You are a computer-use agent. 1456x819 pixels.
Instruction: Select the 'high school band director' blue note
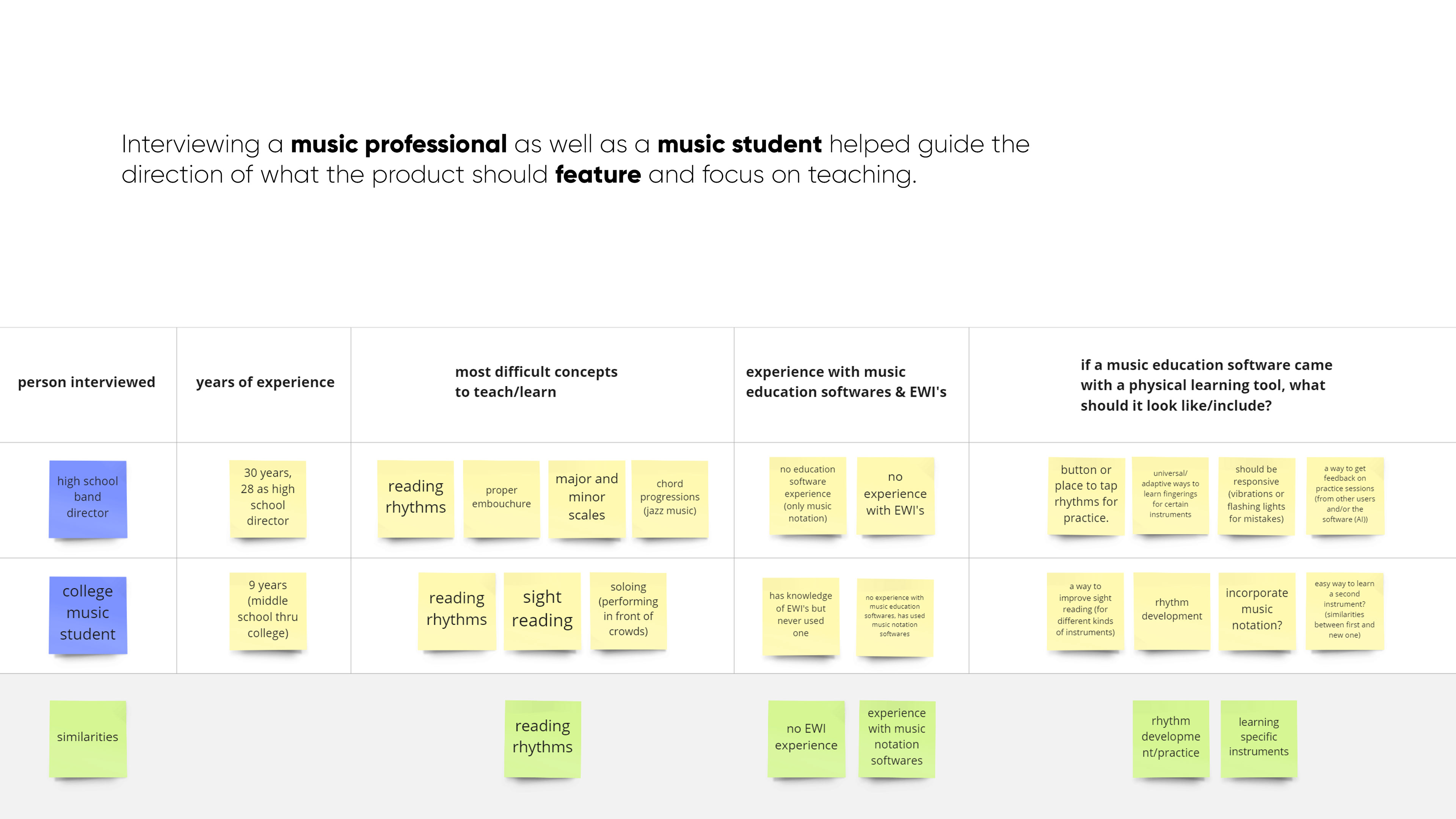pos(88,498)
